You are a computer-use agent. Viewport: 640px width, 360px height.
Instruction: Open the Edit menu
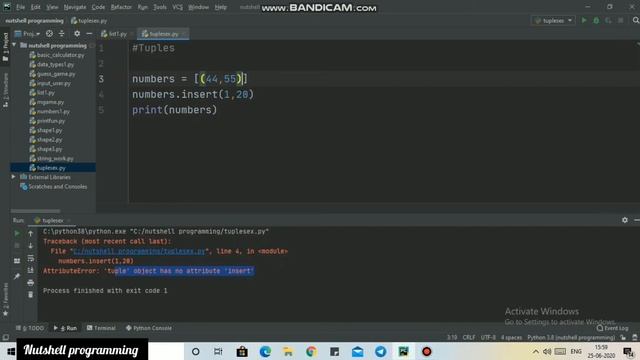[36, 7]
